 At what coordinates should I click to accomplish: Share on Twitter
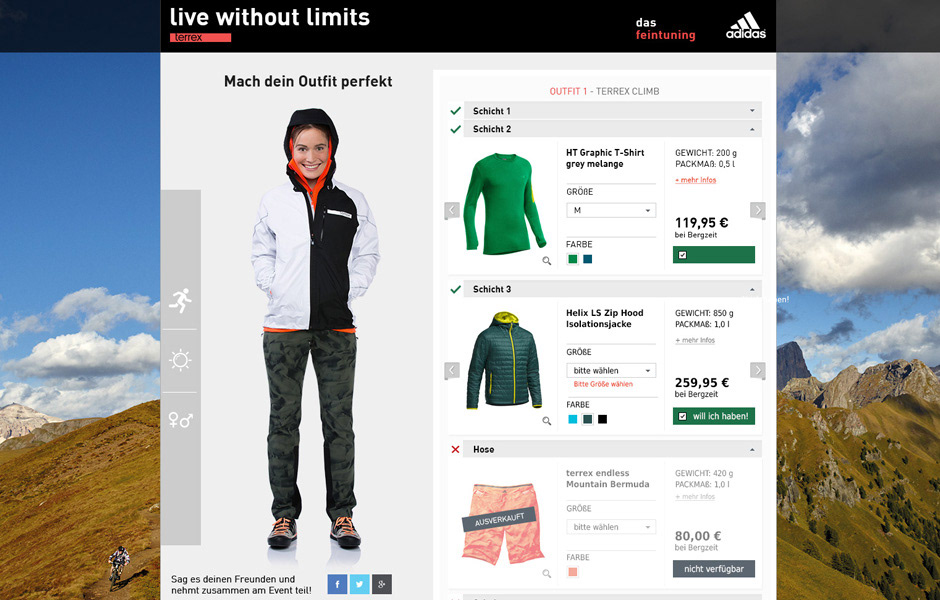point(359,584)
